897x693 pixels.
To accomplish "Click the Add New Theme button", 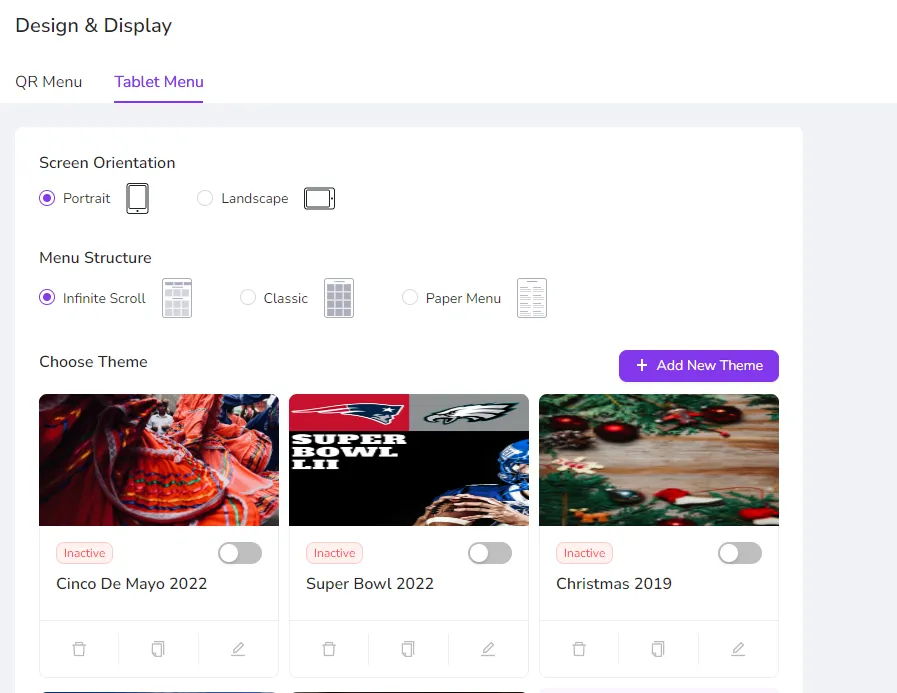I will tap(698, 366).
